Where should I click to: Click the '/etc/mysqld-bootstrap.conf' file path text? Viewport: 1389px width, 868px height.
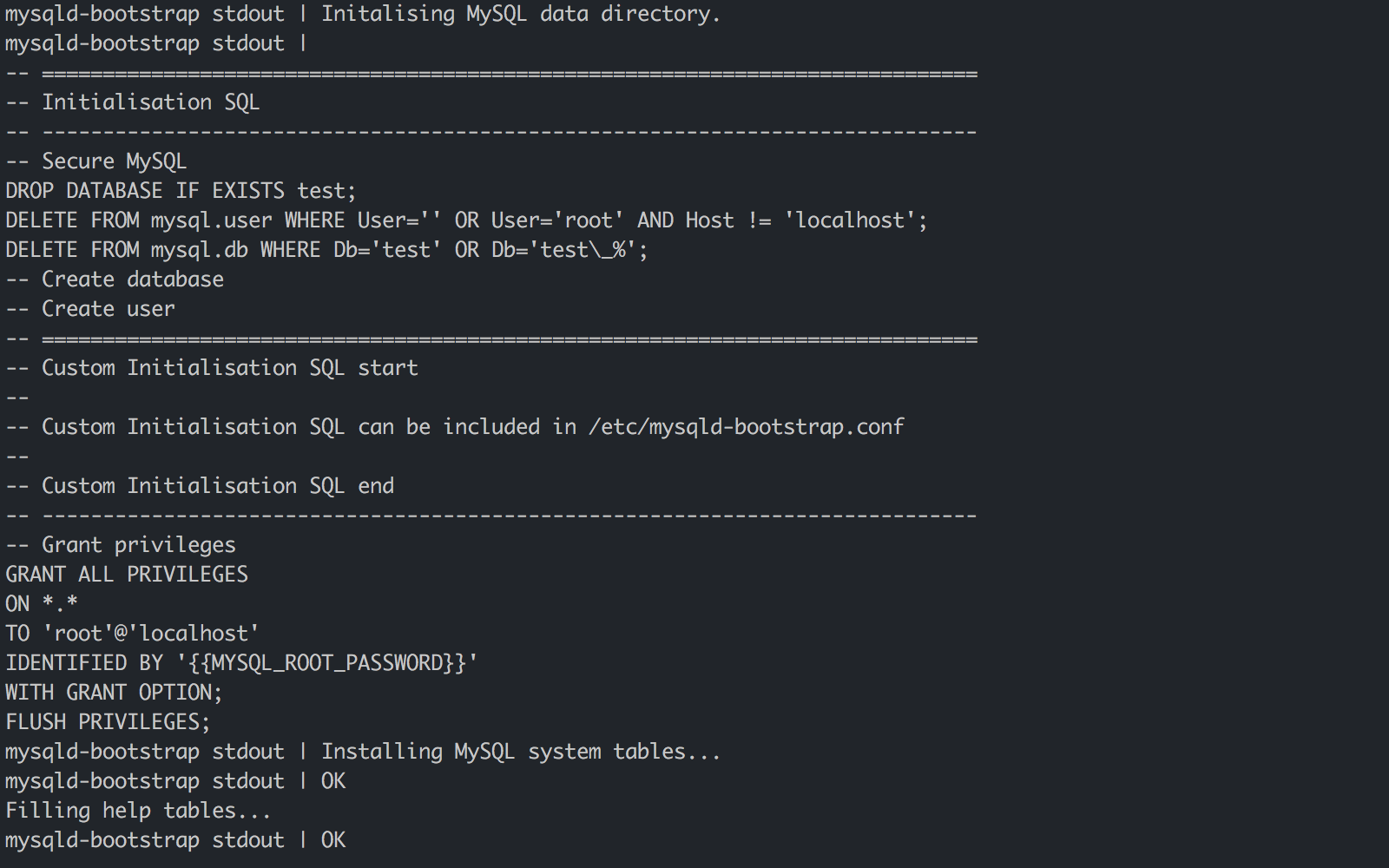(x=746, y=427)
